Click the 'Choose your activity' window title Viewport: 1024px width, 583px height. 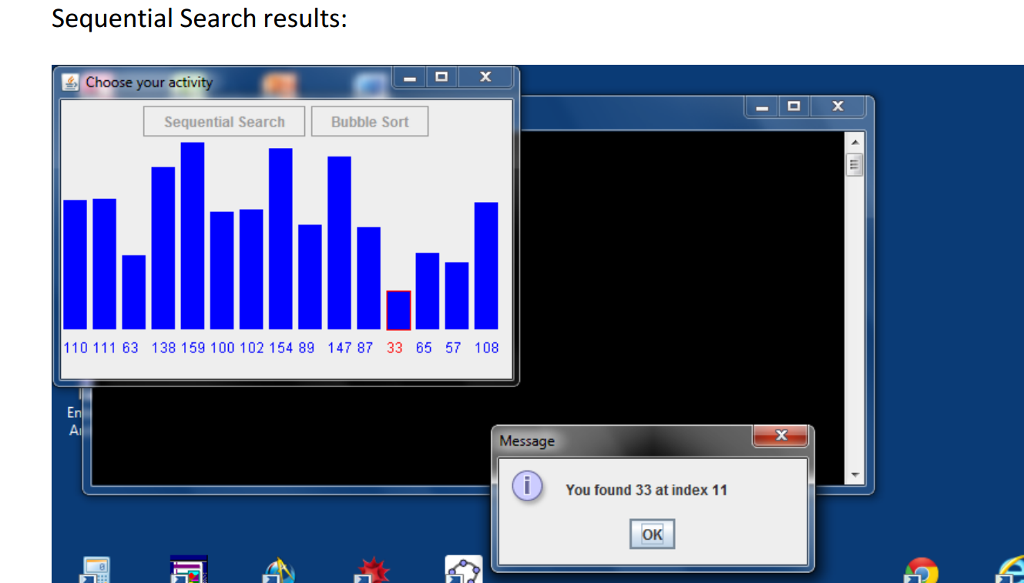[149, 82]
